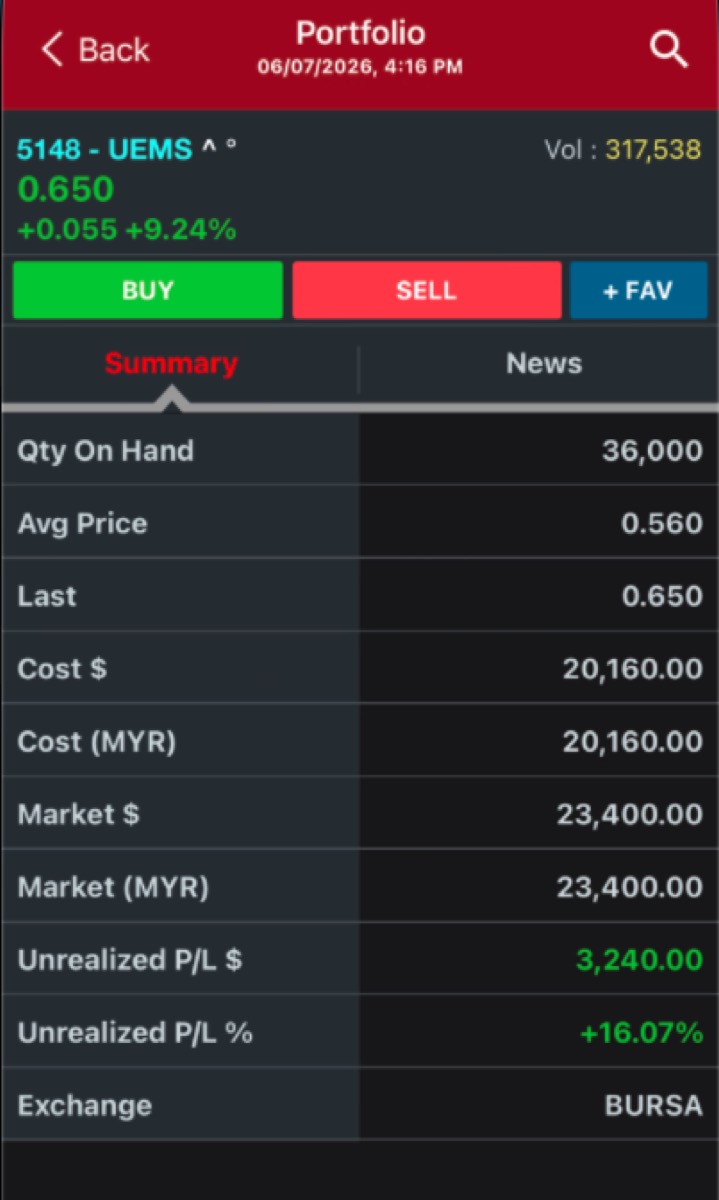Screen dimensions: 719x1200
Task: Add stock with + FAV button
Action: pyautogui.click(x=638, y=291)
